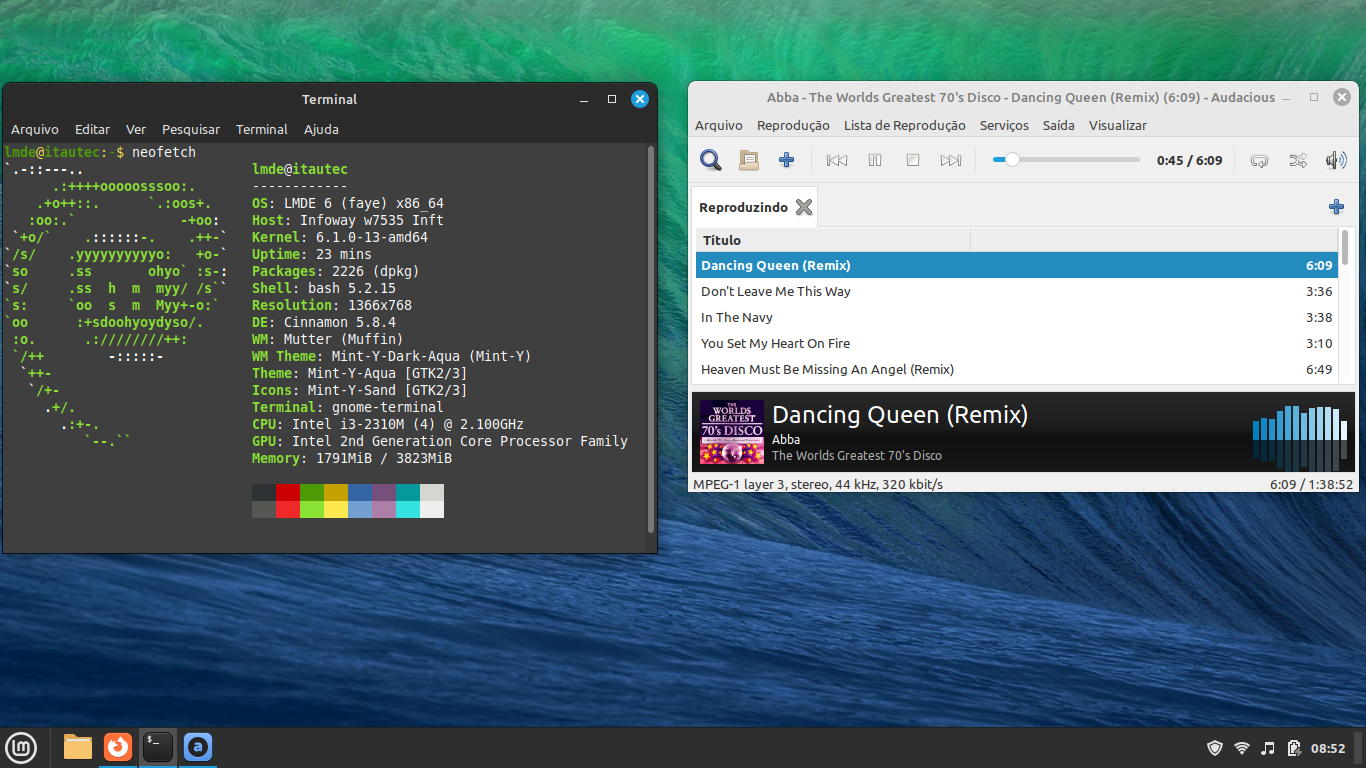Add files with the toolbar plus icon
Viewport: 1366px width, 768px height.
787,160
